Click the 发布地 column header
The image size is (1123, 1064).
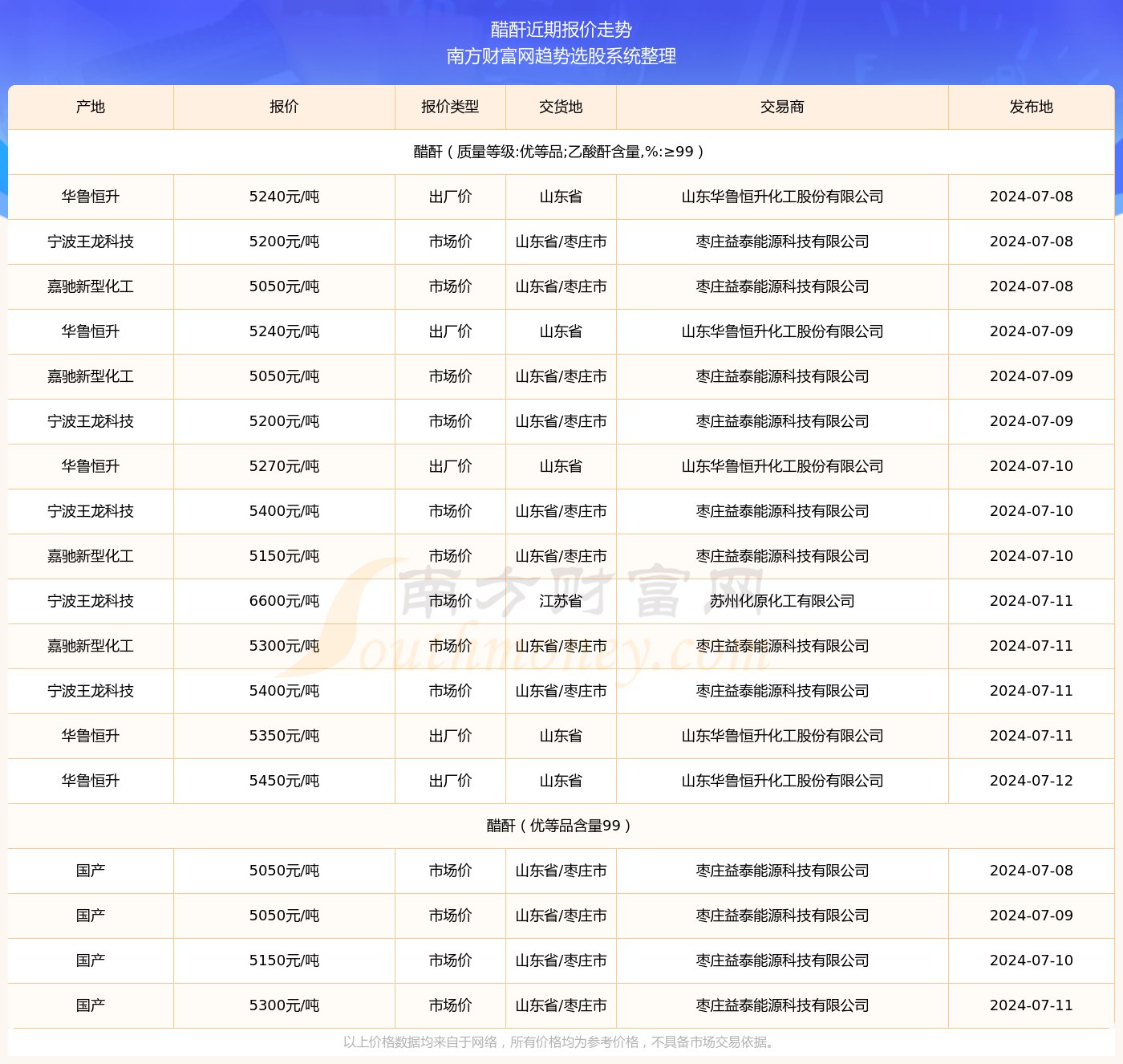[x=1032, y=107]
